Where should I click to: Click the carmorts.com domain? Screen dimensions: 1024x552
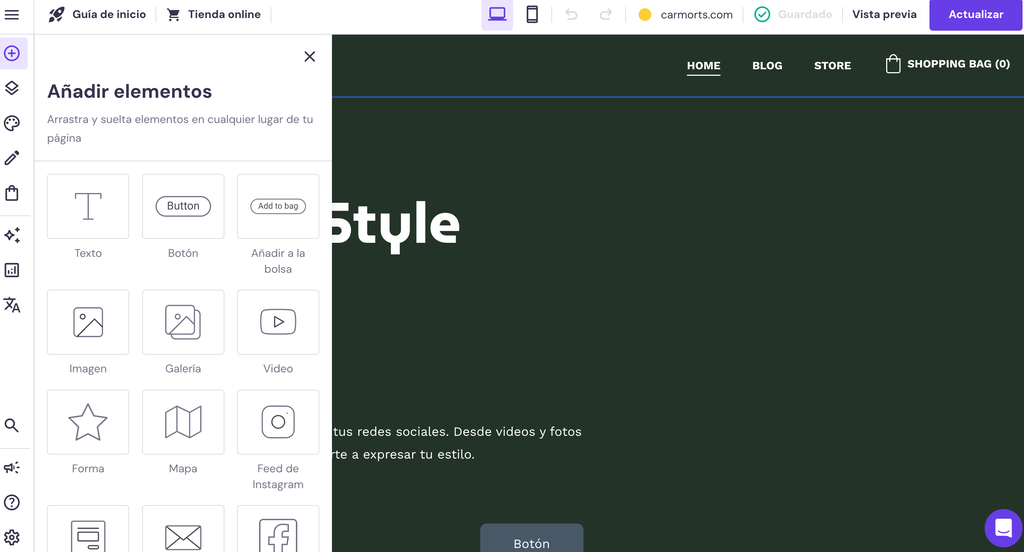pyautogui.click(x=696, y=15)
